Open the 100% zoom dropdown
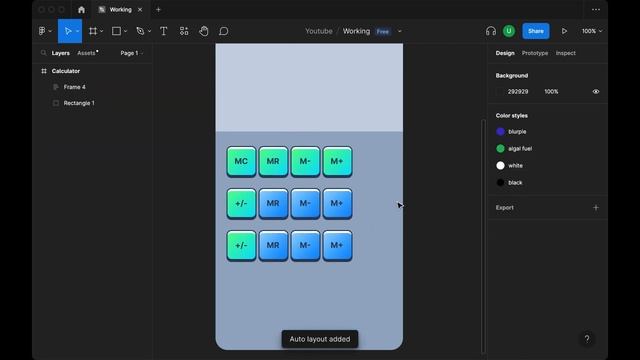 point(592,31)
